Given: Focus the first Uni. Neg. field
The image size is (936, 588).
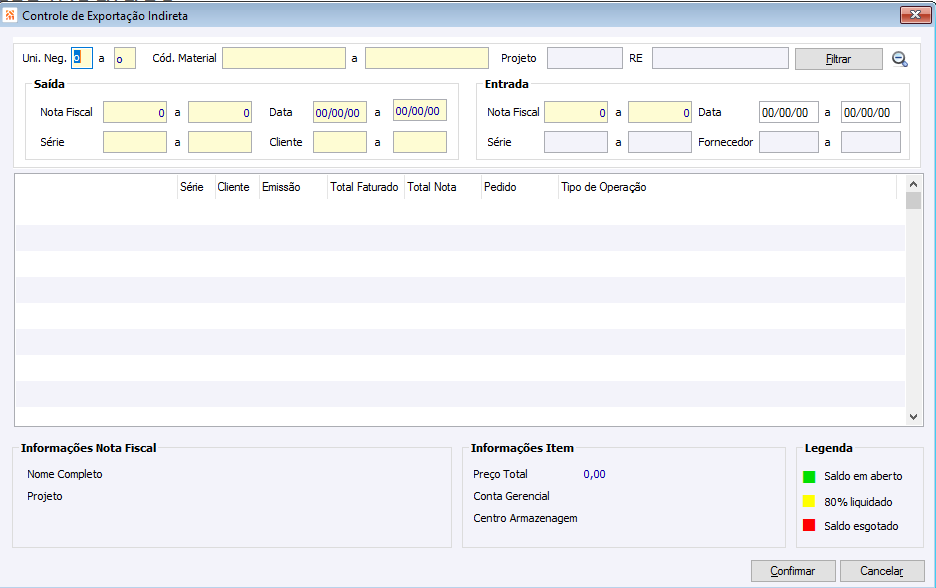Looking at the screenshot, I should tap(82, 58).
